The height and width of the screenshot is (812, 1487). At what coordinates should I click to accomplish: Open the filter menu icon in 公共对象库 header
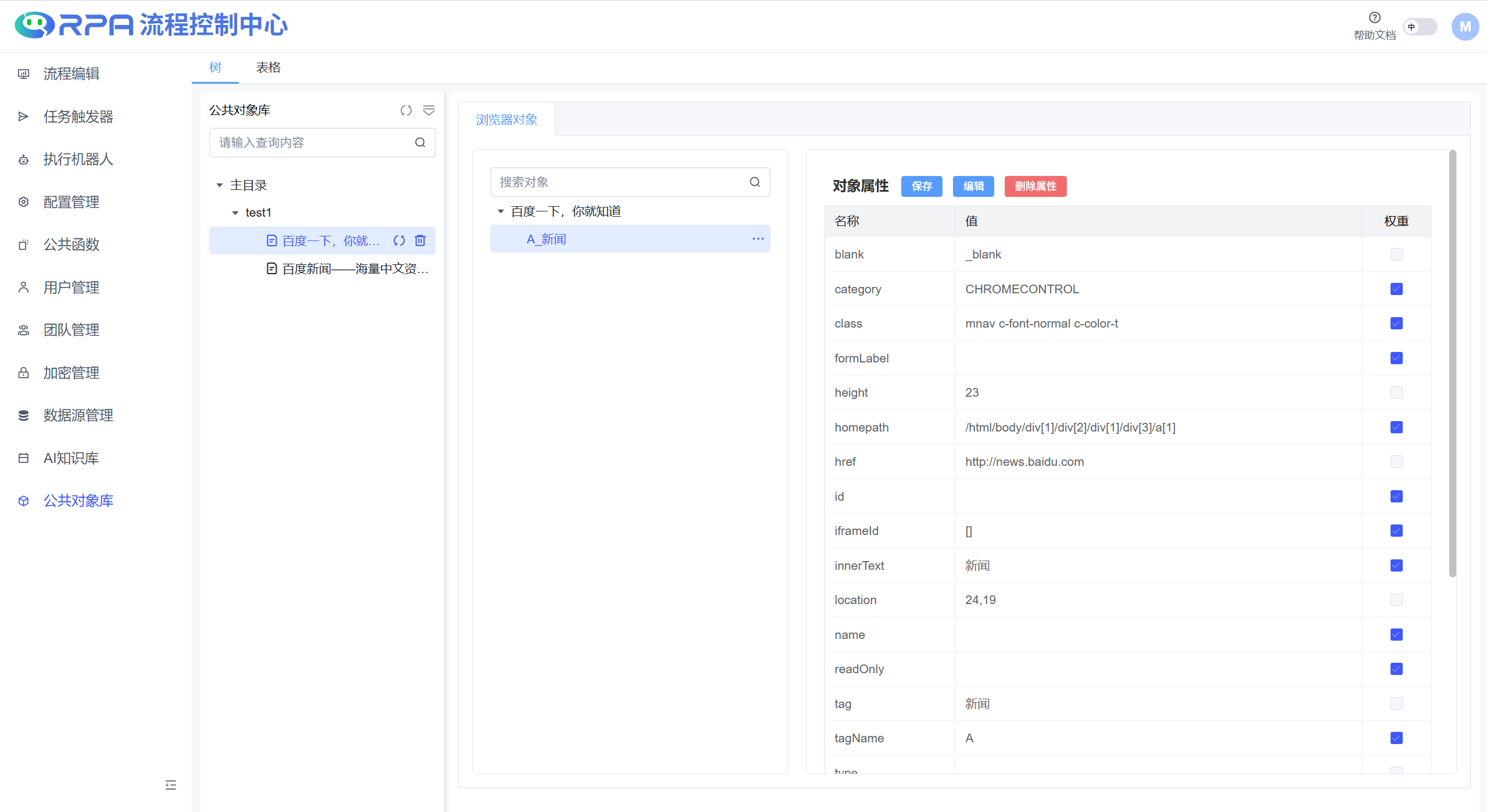pyautogui.click(x=429, y=110)
